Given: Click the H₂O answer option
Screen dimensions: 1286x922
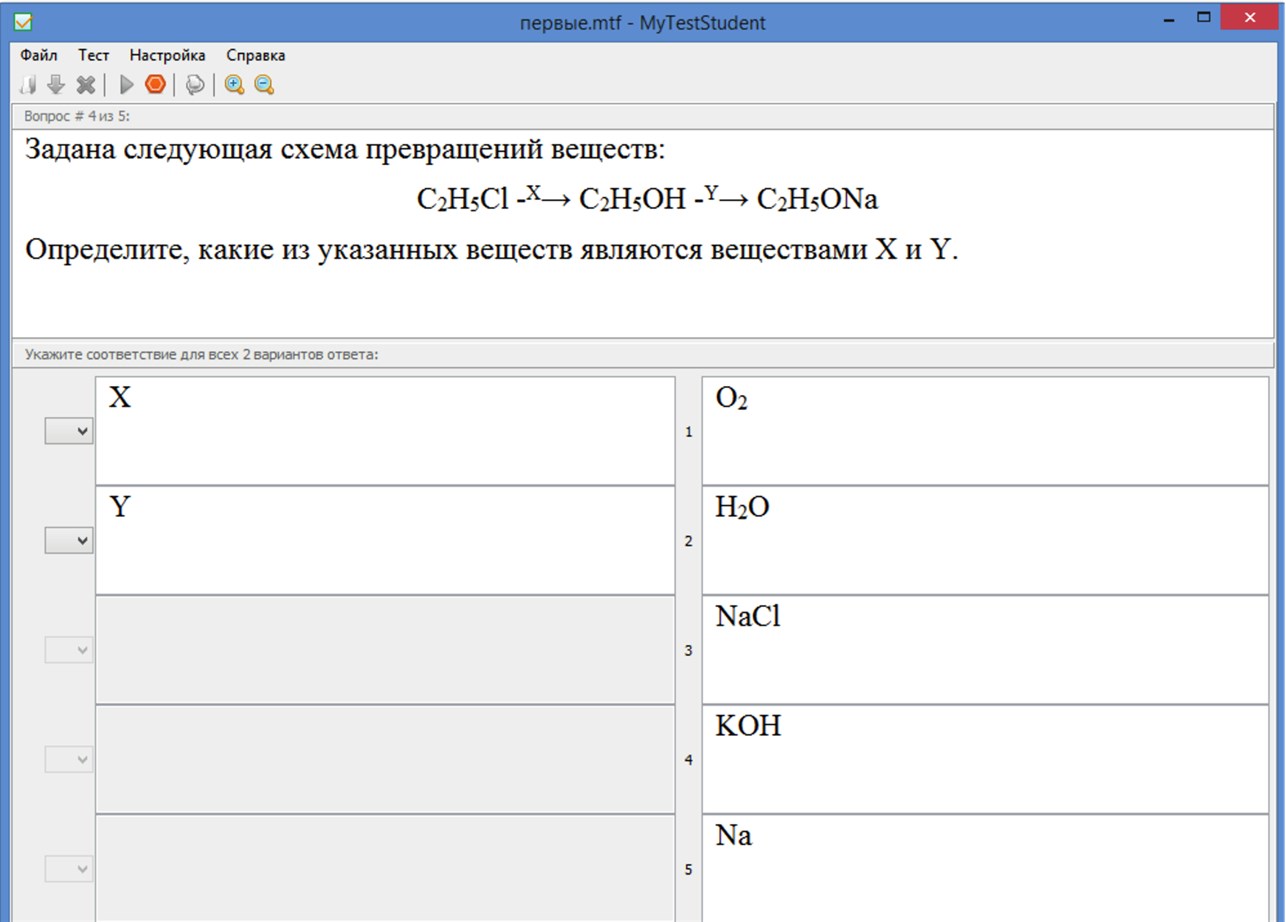Looking at the screenshot, I should coord(985,541).
